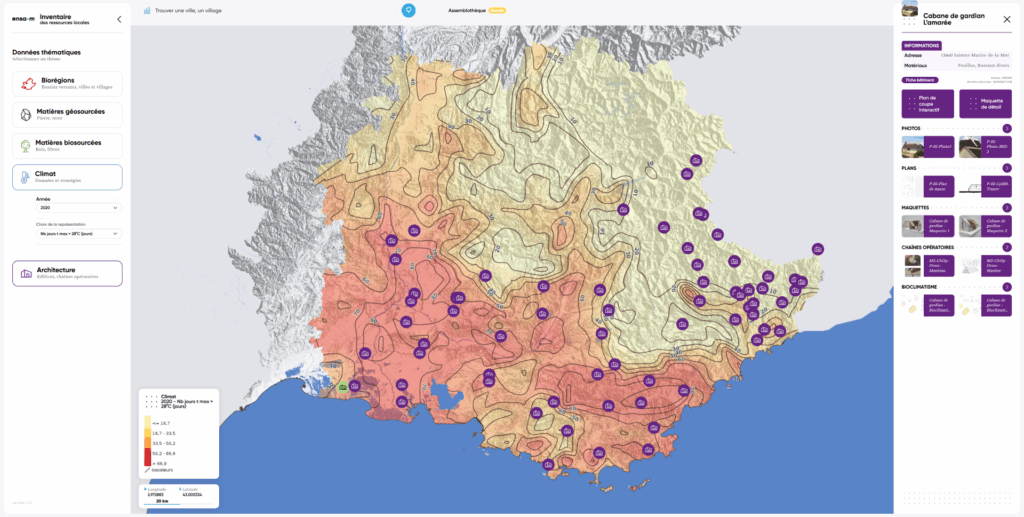The image size is (1024, 517).
Task: Enable the Matières géosourcées theme
Action: pyautogui.click(x=67, y=115)
